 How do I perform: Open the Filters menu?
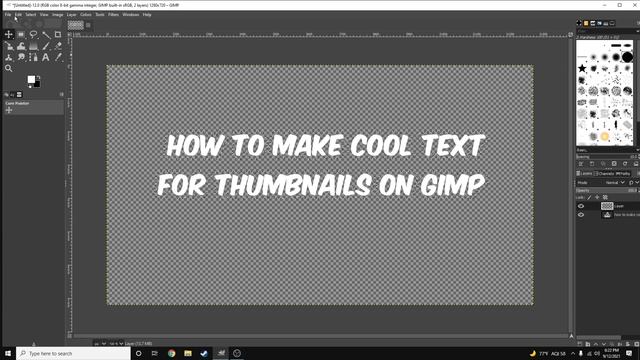[113, 15]
